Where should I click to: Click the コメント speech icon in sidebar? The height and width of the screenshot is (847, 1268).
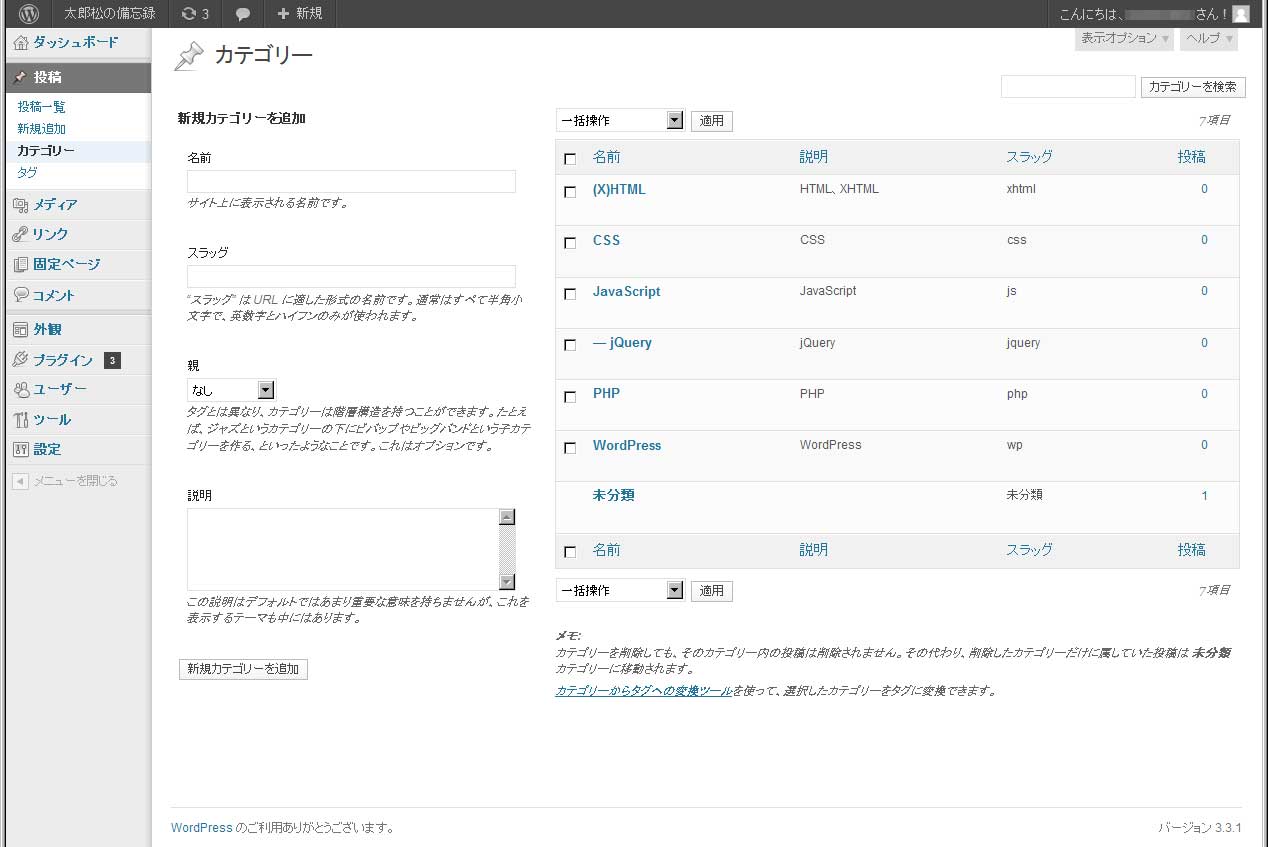click(21, 295)
